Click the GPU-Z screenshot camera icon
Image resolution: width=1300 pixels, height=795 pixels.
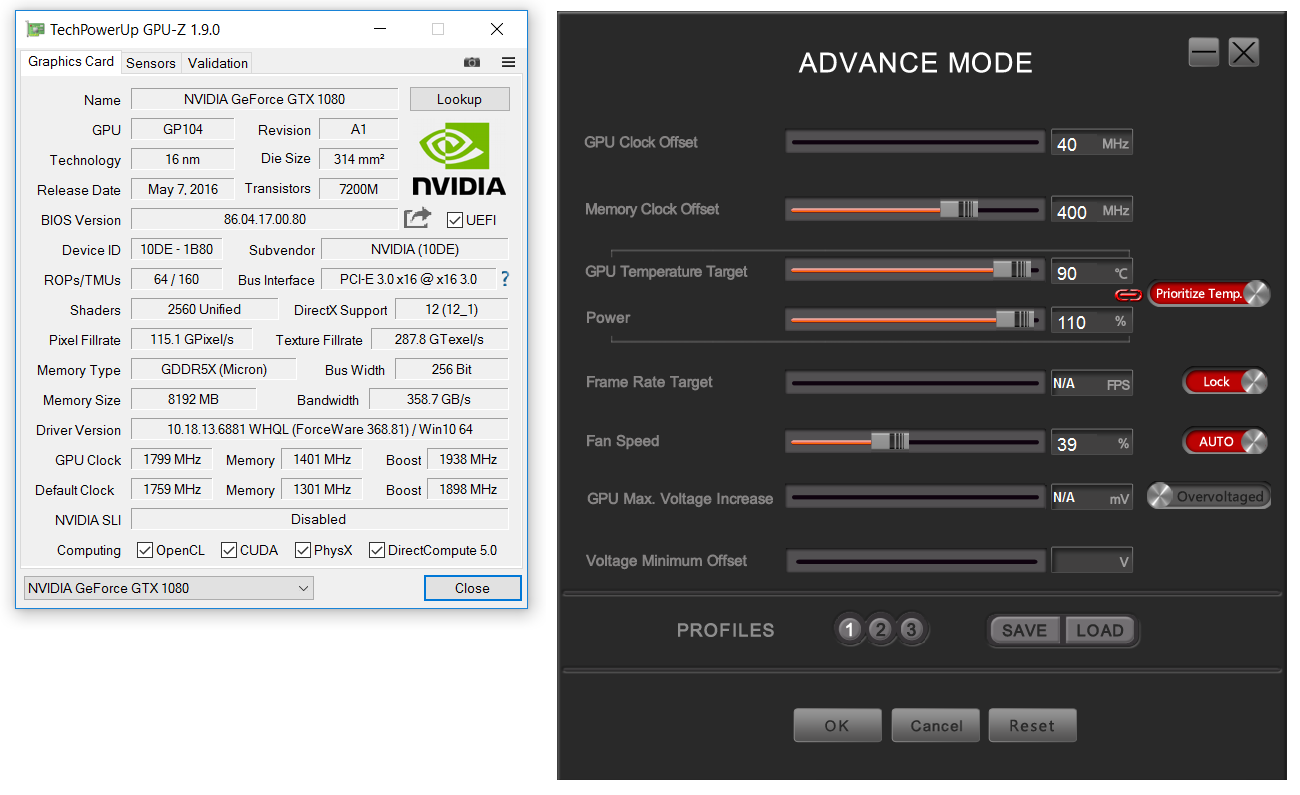[x=472, y=62]
